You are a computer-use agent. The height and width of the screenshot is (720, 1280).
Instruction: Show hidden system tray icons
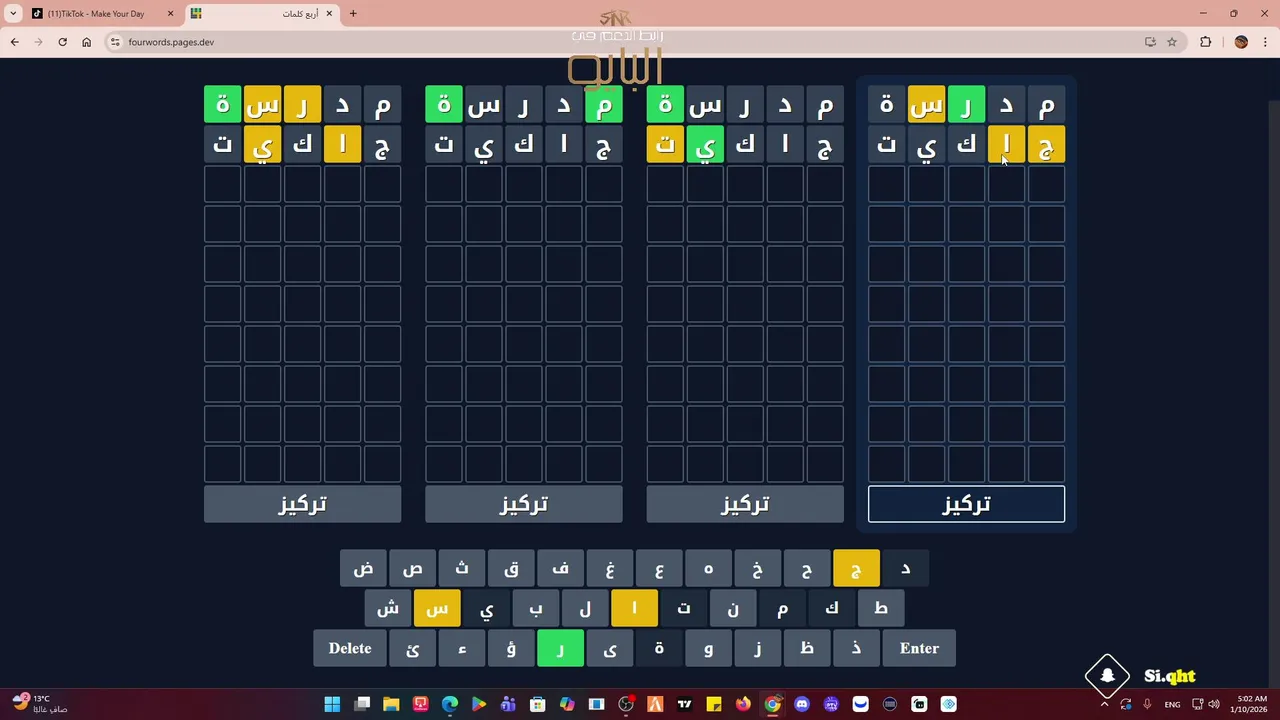point(1105,704)
